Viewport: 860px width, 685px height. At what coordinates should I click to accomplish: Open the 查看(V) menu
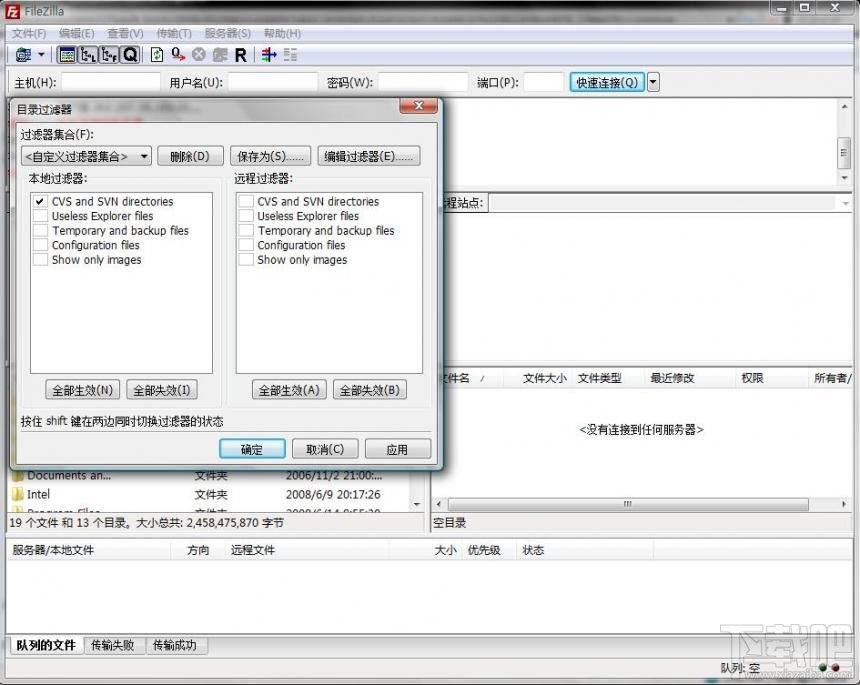pyautogui.click(x=126, y=33)
